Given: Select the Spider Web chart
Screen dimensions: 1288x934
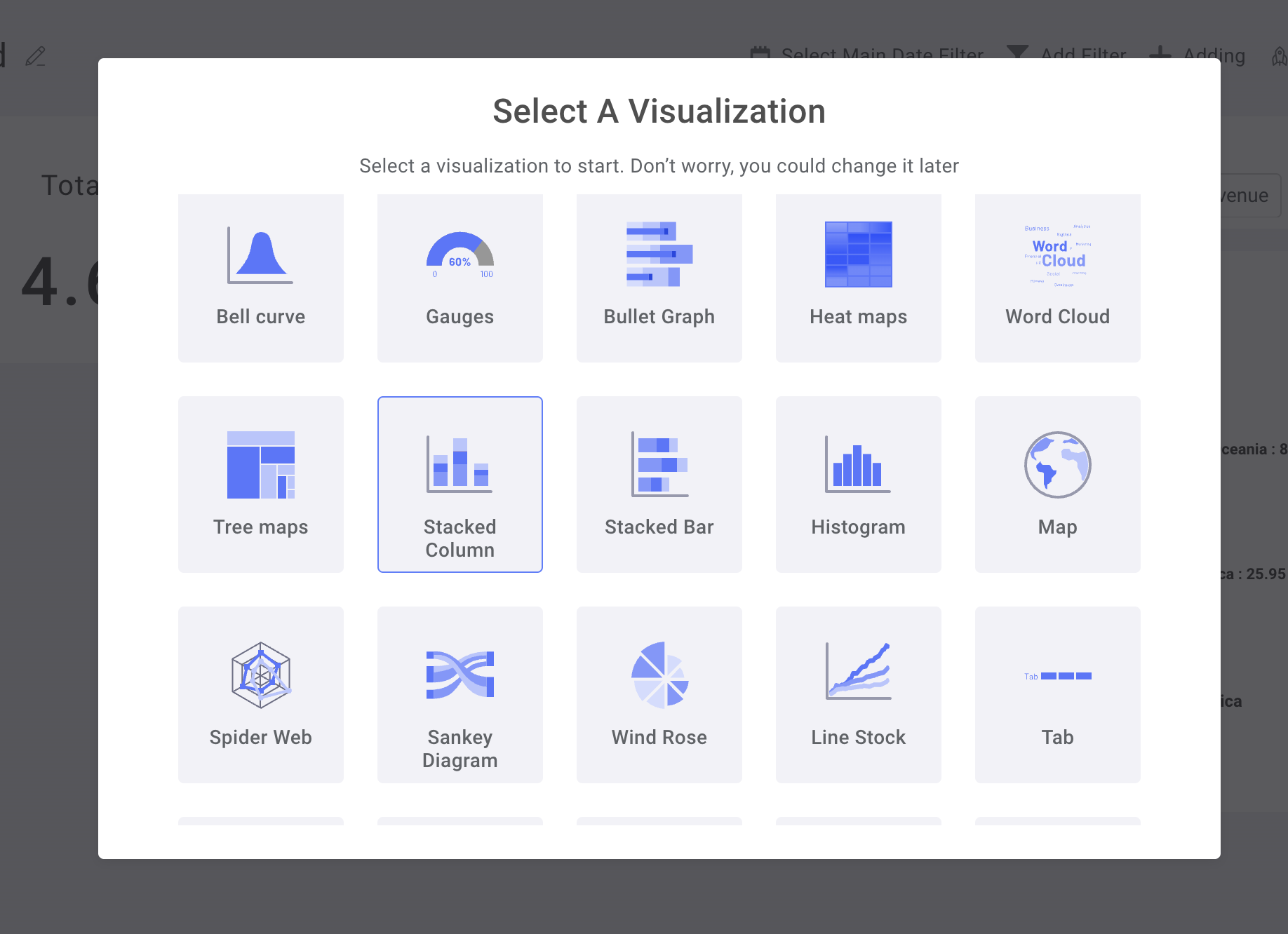Looking at the screenshot, I should click(260, 695).
